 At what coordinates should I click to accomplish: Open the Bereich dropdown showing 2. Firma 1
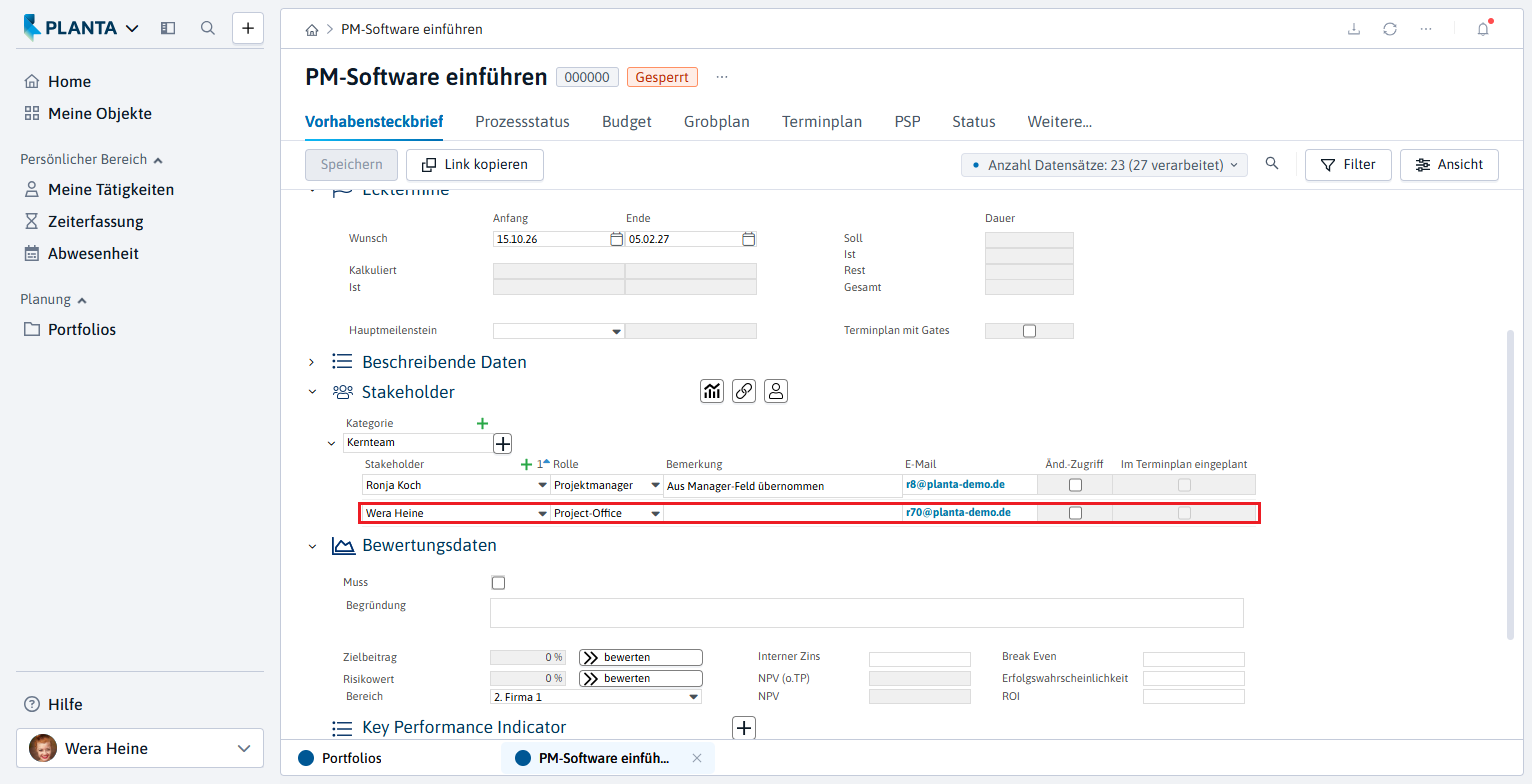(x=694, y=698)
